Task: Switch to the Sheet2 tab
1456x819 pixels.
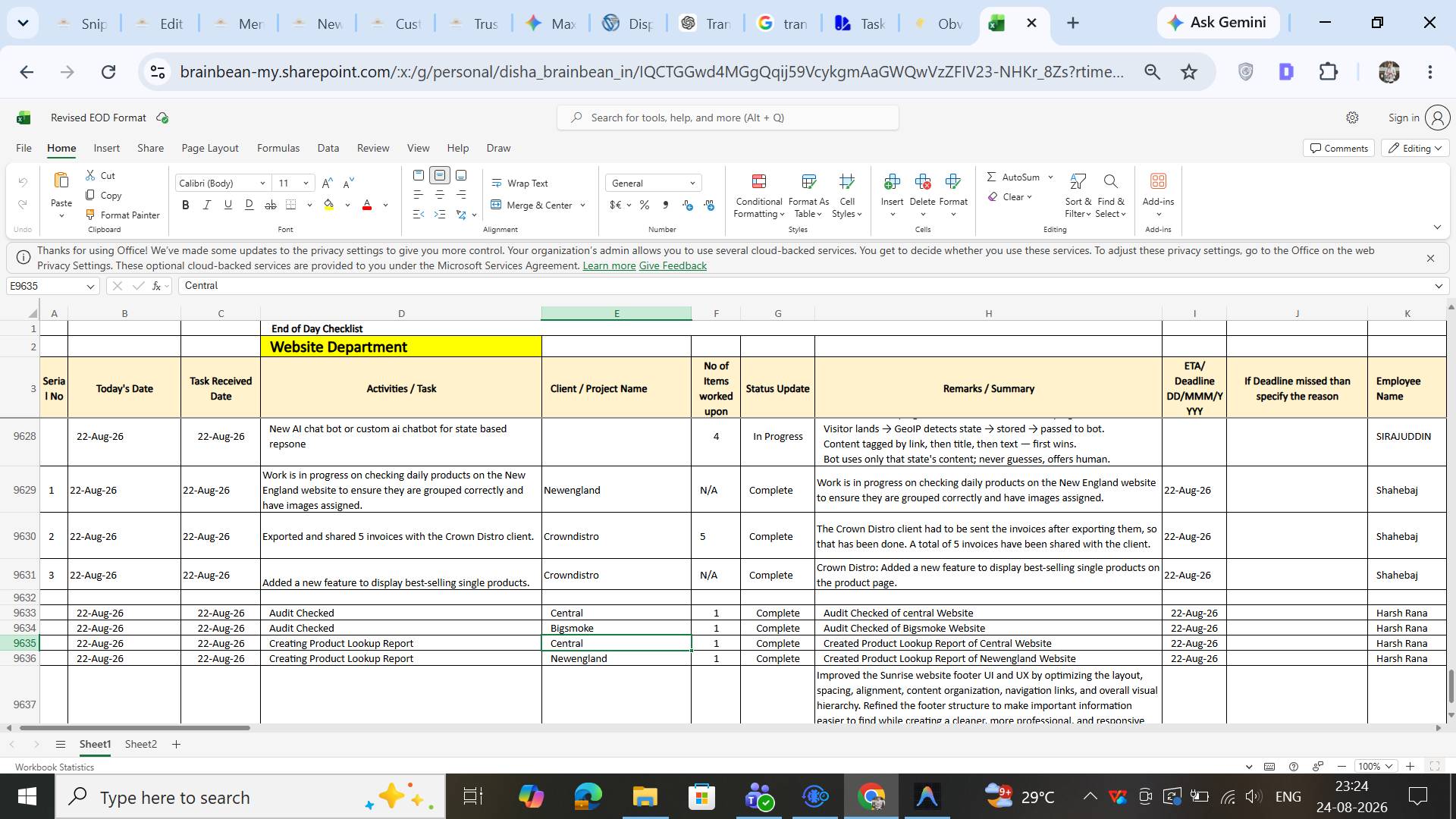Action: pyautogui.click(x=141, y=745)
